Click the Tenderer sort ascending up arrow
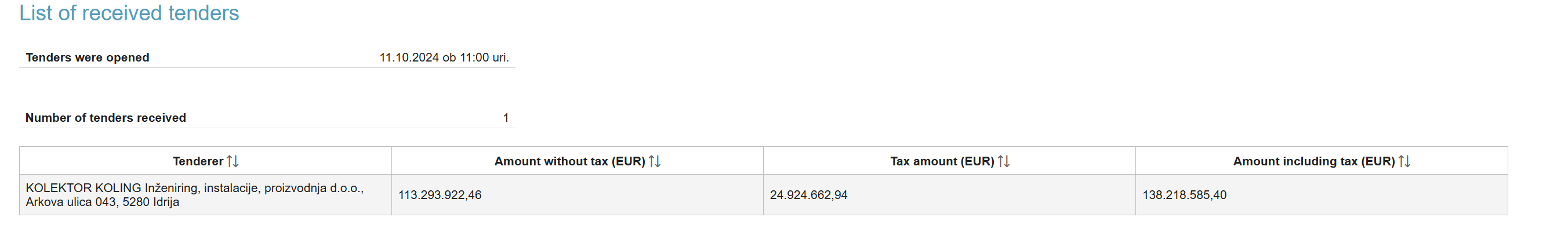Viewport: 1568px width, 235px height. click(x=230, y=161)
